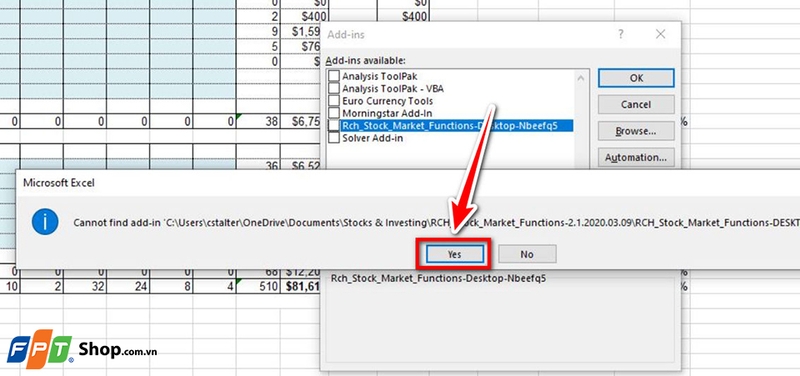Image resolution: width=800 pixels, height=376 pixels.
Task: Tick the Morningstar Add-In checkbox
Action: tap(333, 113)
